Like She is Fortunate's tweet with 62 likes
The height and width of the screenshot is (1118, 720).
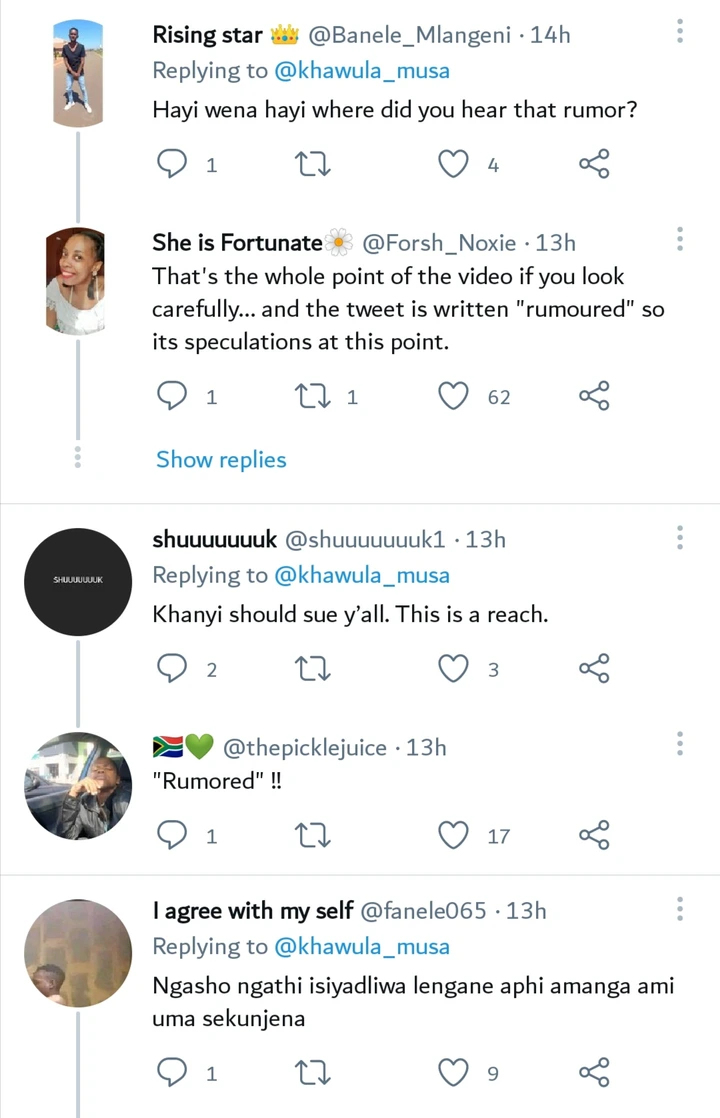pos(453,396)
